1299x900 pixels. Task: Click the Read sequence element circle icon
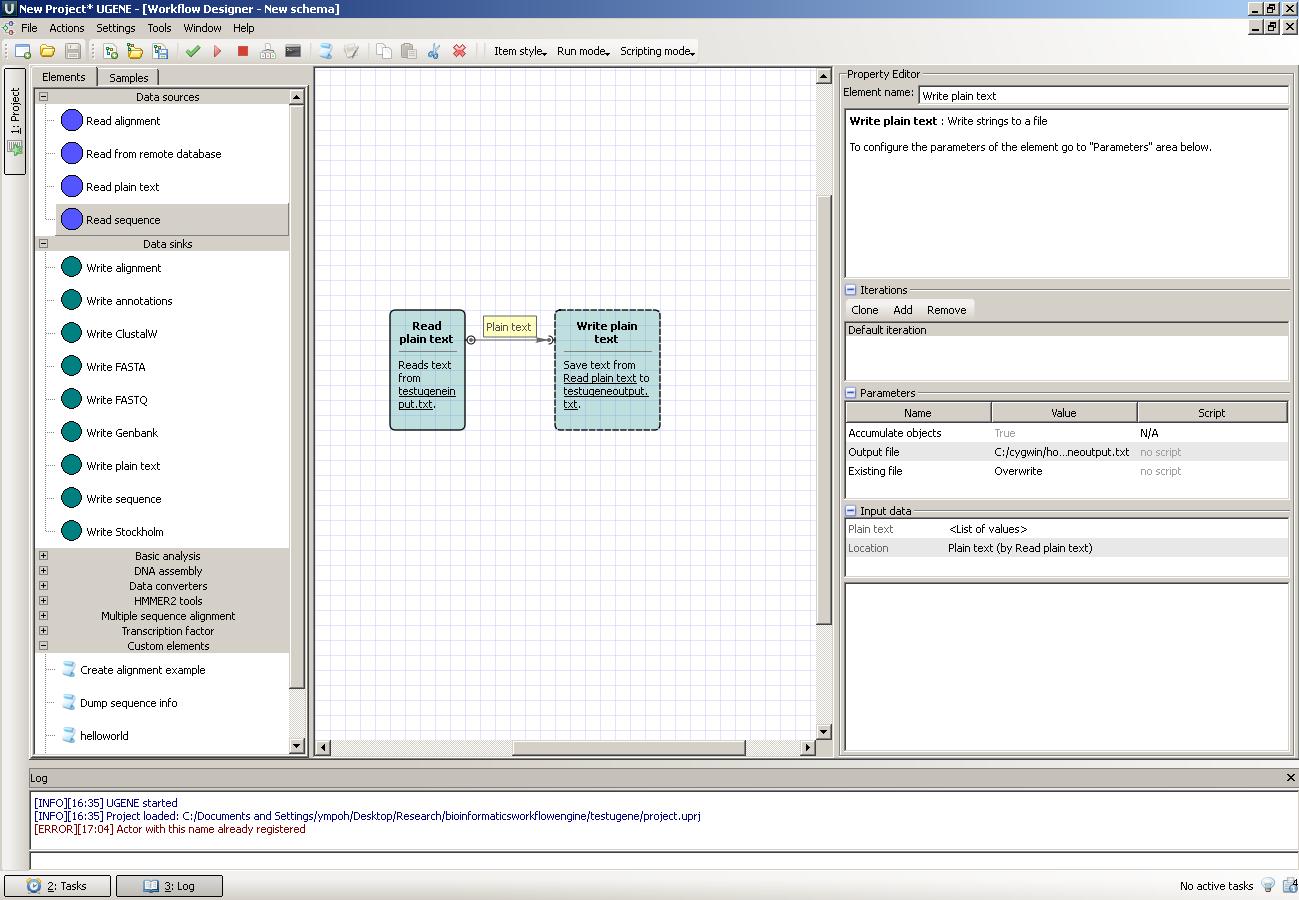(71, 219)
